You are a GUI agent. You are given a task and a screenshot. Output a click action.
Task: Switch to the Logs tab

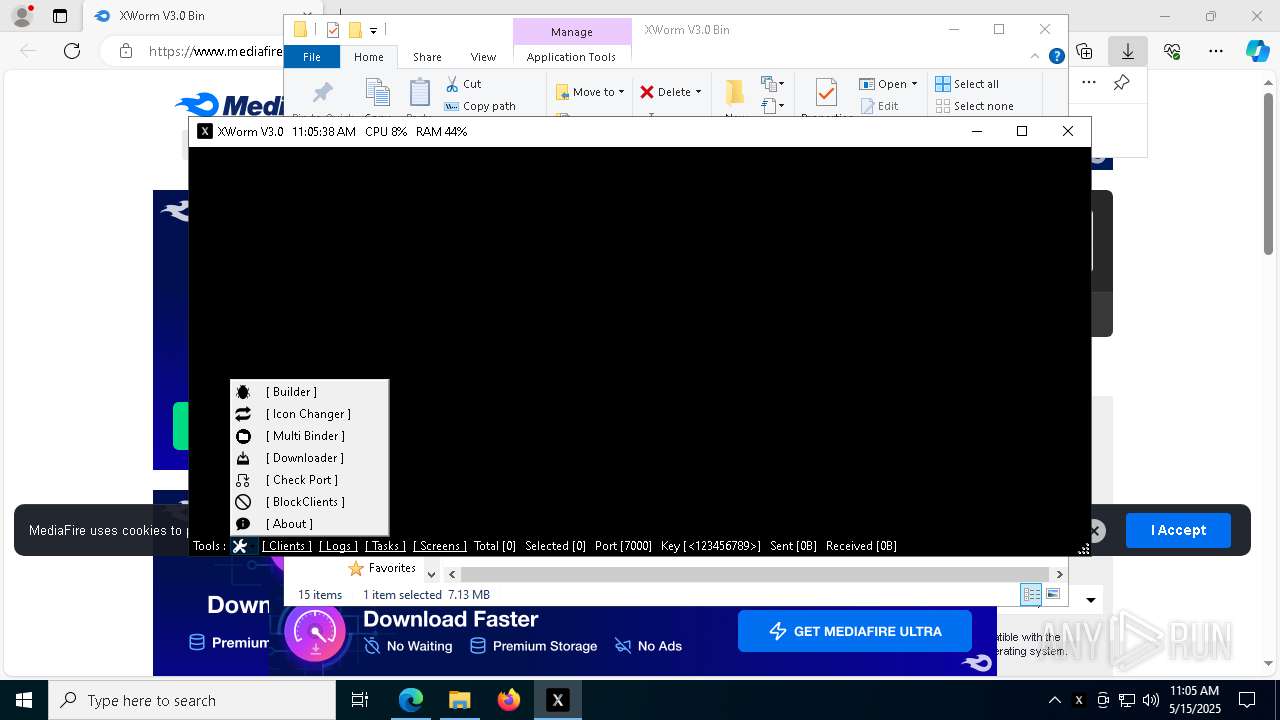point(338,546)
